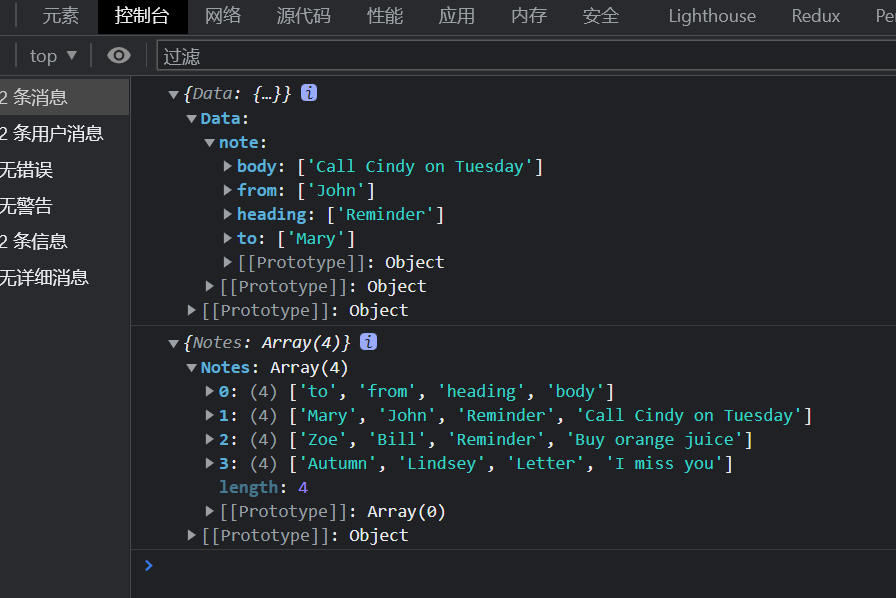896x598 pixels.
Task: Expand the Array(0) prototype entry
Action: point(210,511)
